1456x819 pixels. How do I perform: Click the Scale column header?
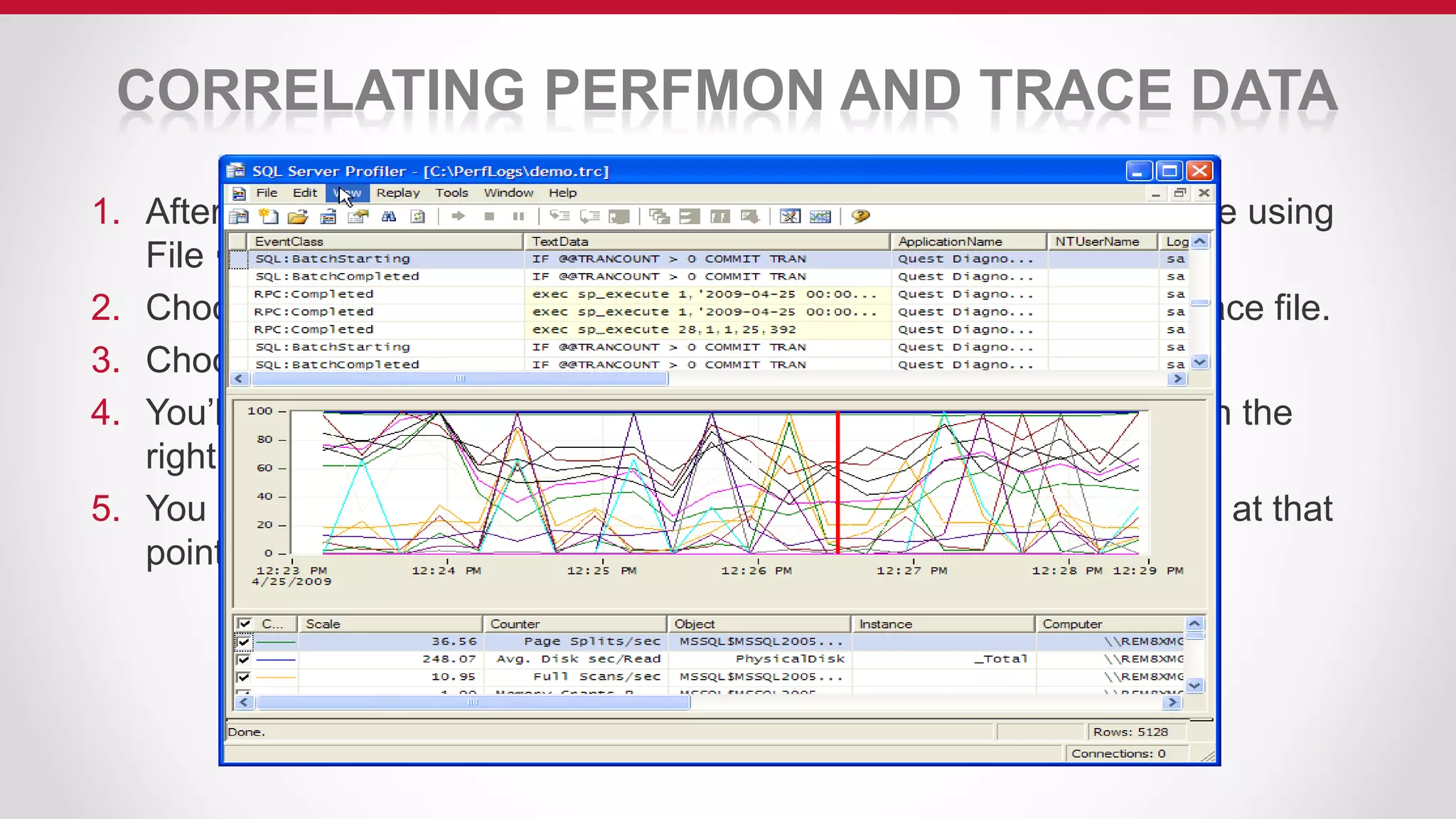tap(390, 624)
